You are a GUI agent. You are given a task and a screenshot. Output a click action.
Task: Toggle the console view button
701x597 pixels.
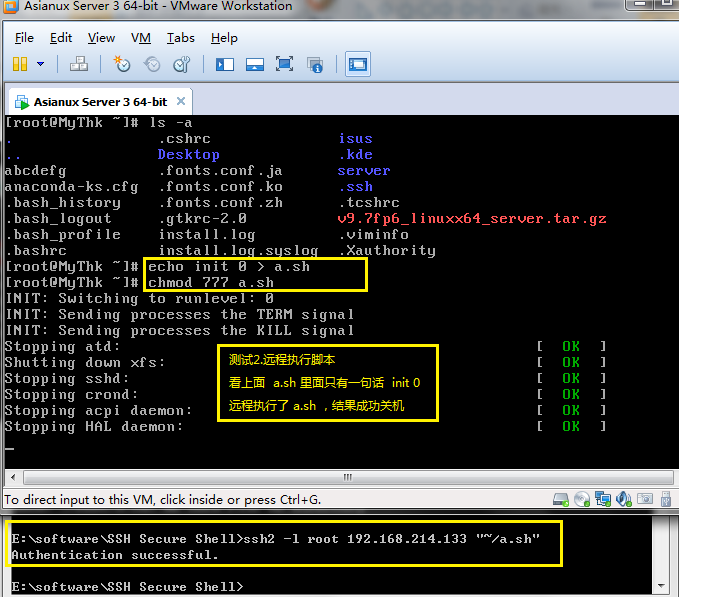click(x=358, y=64)
